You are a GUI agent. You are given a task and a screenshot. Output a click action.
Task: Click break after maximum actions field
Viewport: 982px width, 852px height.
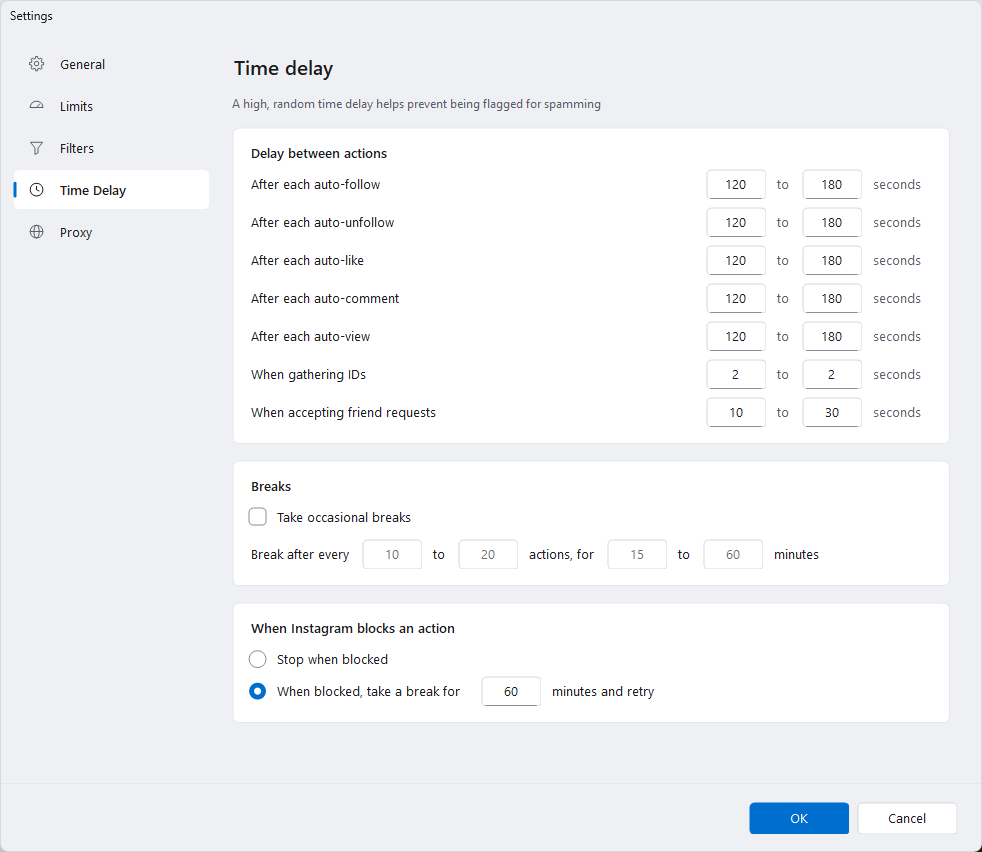pos(488,554)
